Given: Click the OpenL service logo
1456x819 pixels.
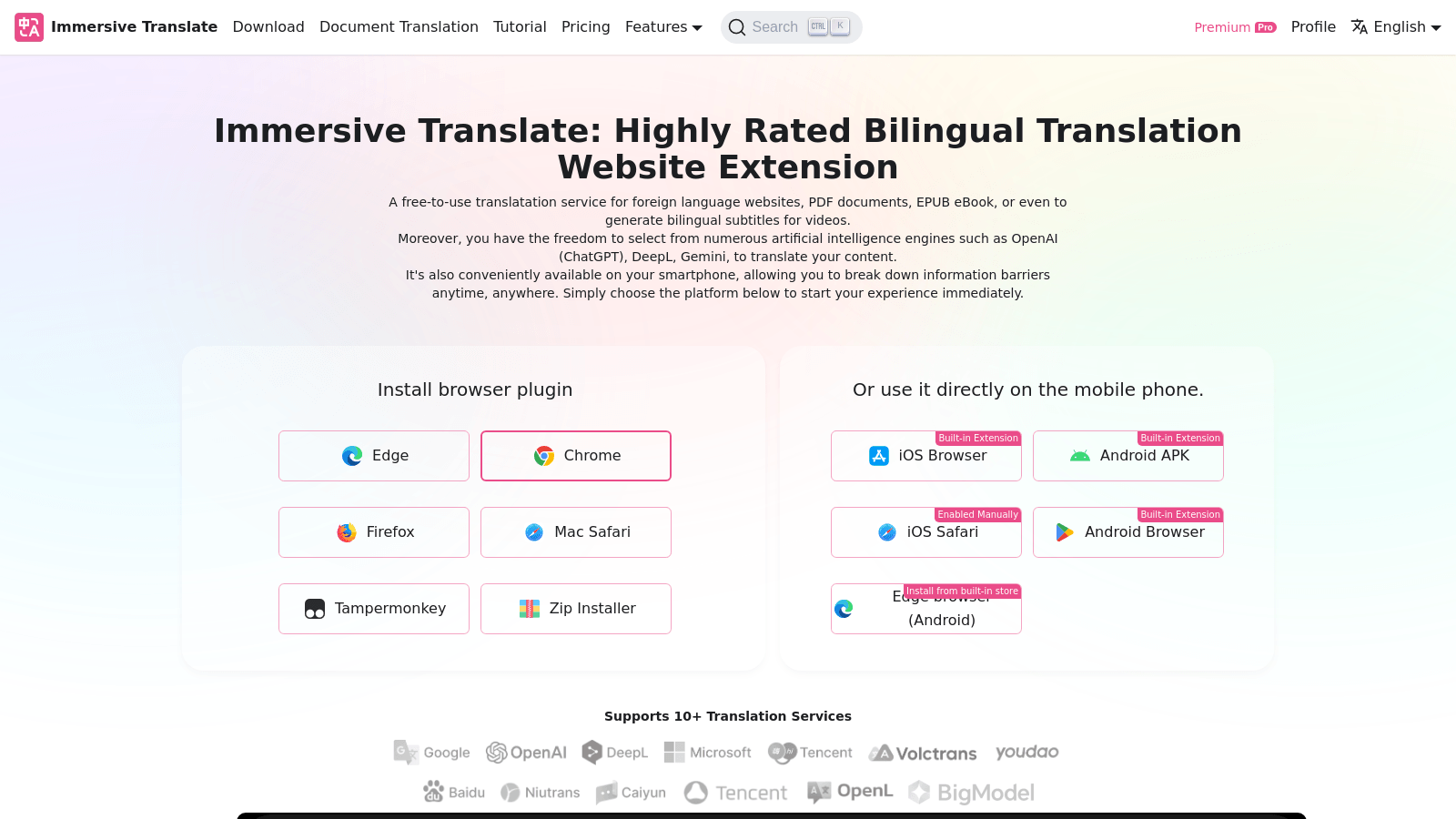Looking at the screenshot, I should [x=850, y=792].
